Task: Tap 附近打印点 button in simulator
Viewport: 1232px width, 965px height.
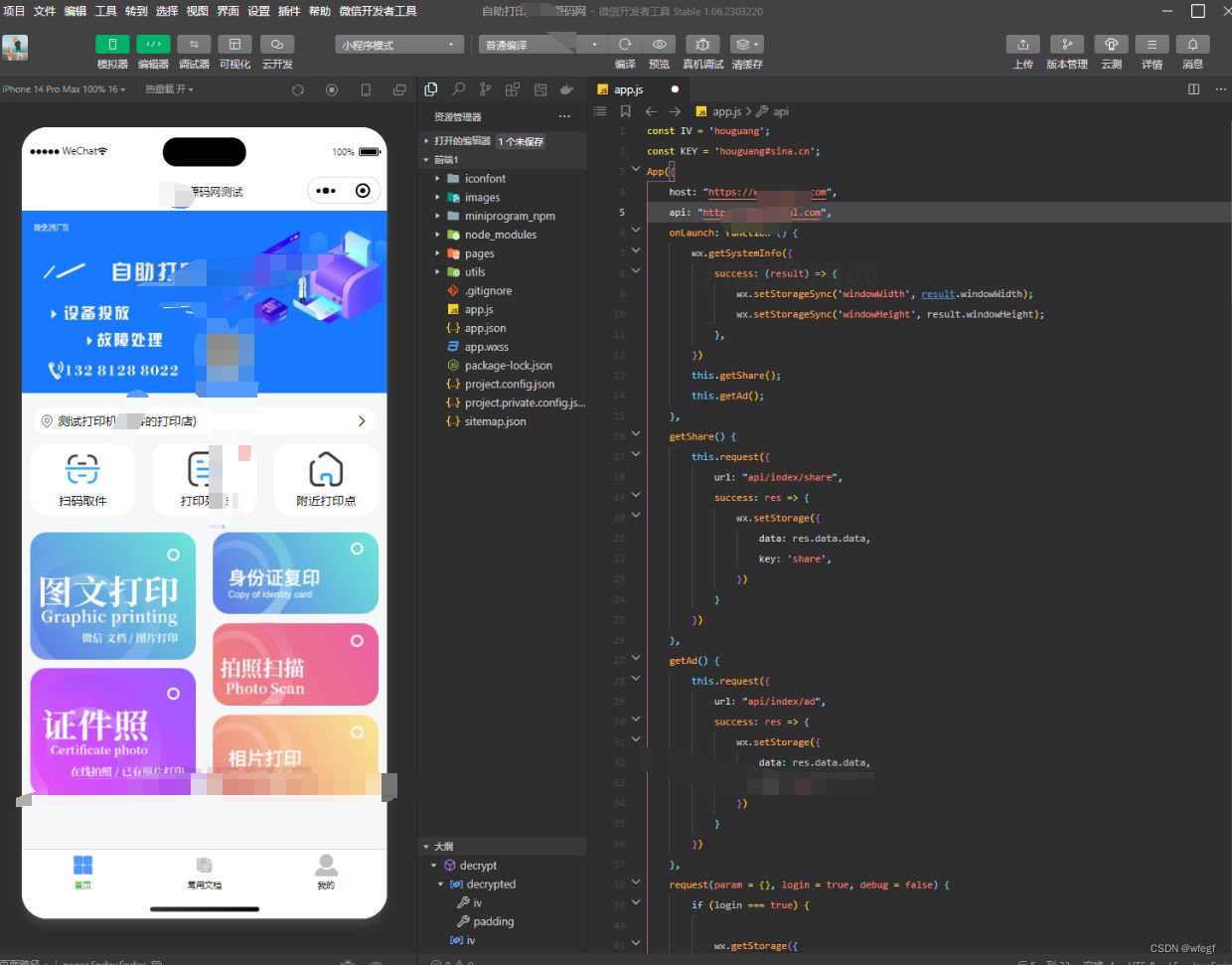Action: click(326, 479)
